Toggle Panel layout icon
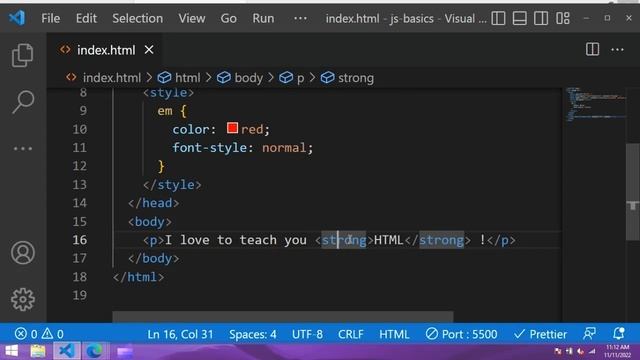Viewport: 640px width, 360px height. tap(519, 18)
